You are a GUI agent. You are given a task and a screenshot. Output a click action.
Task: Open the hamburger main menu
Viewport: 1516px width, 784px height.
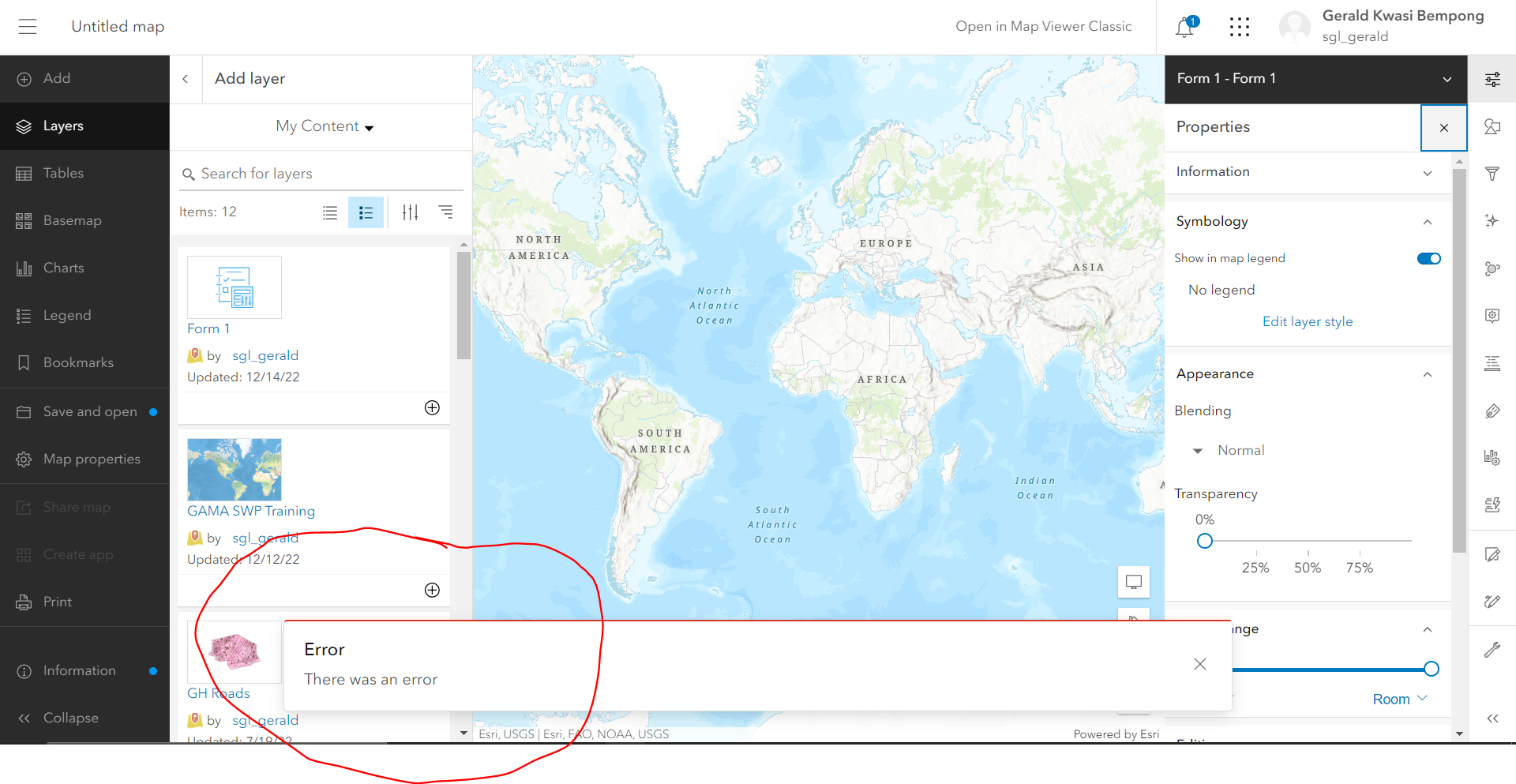click(x=28, y=27)
